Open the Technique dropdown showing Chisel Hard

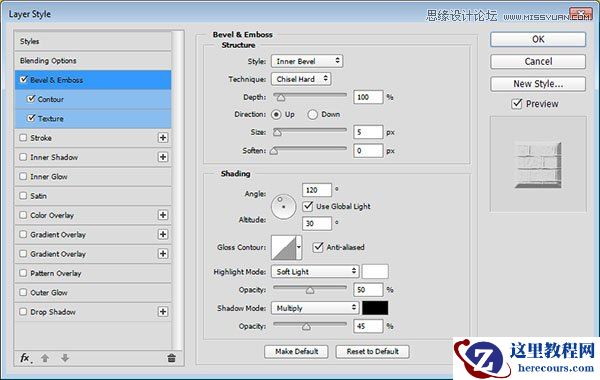pos(301,79)
